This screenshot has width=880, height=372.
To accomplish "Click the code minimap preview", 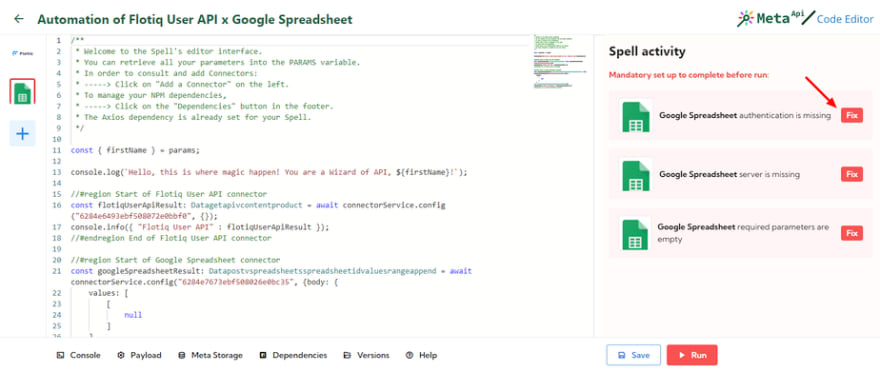I will click(560, 62).
